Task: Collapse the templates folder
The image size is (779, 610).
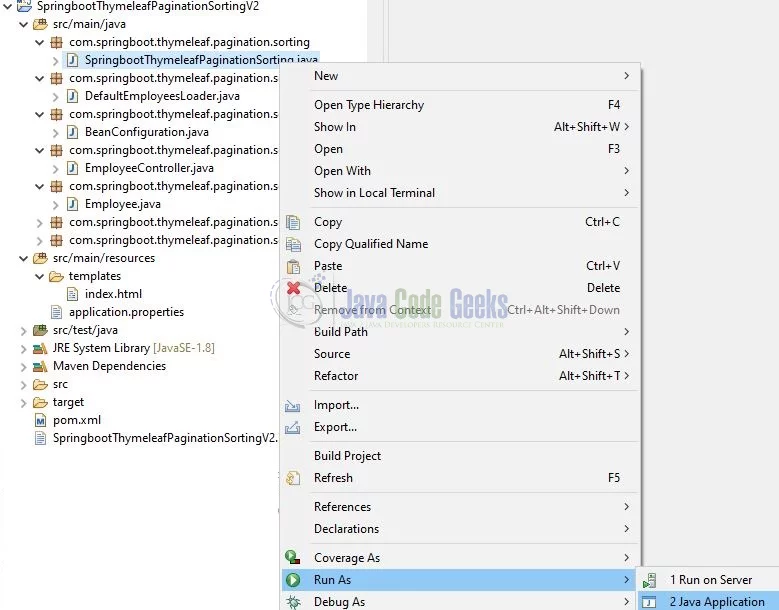Action: click(x=40, y=276)
